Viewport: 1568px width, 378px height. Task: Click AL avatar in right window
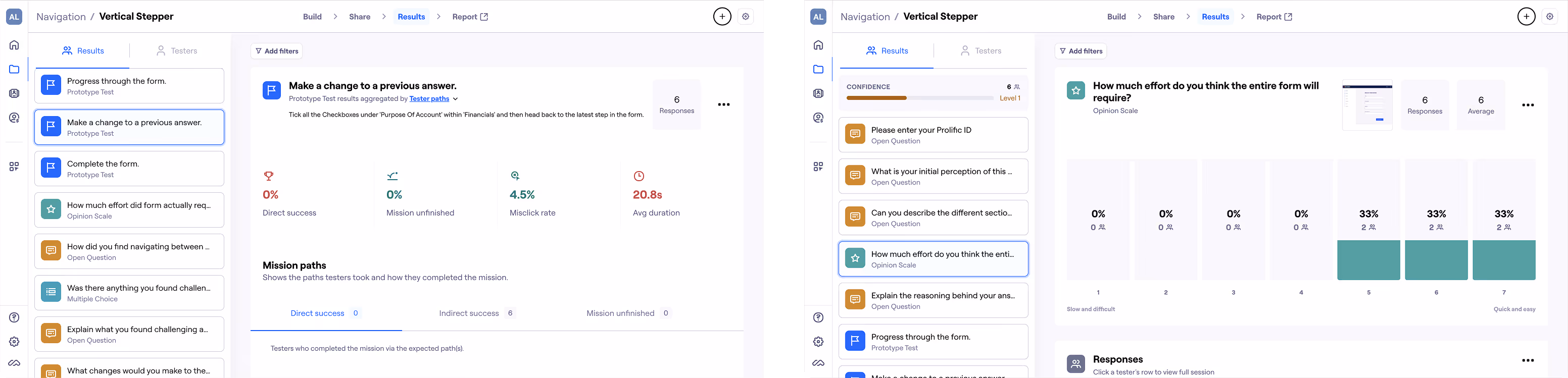click(x=818, y=17)
